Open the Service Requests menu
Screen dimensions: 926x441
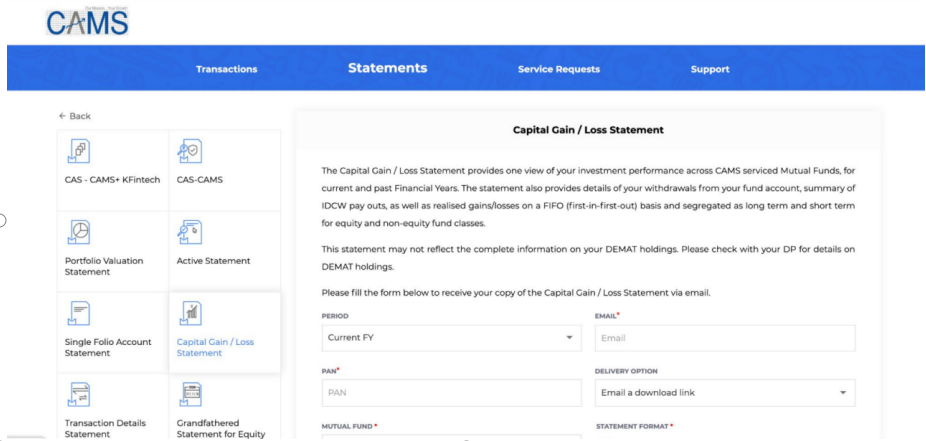[559, 69]
